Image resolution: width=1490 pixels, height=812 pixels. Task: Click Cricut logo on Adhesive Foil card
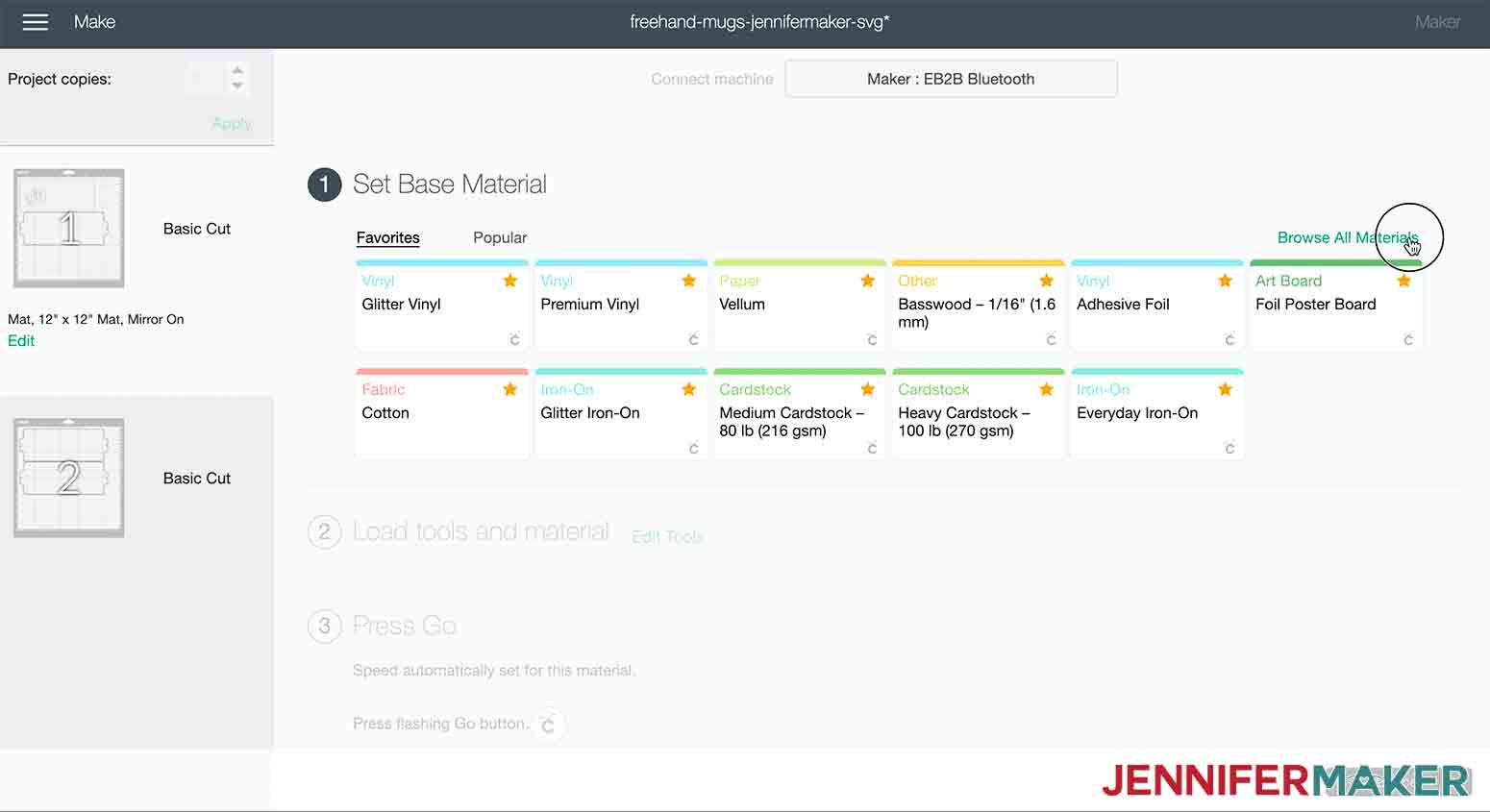(x=1229, y=339)
